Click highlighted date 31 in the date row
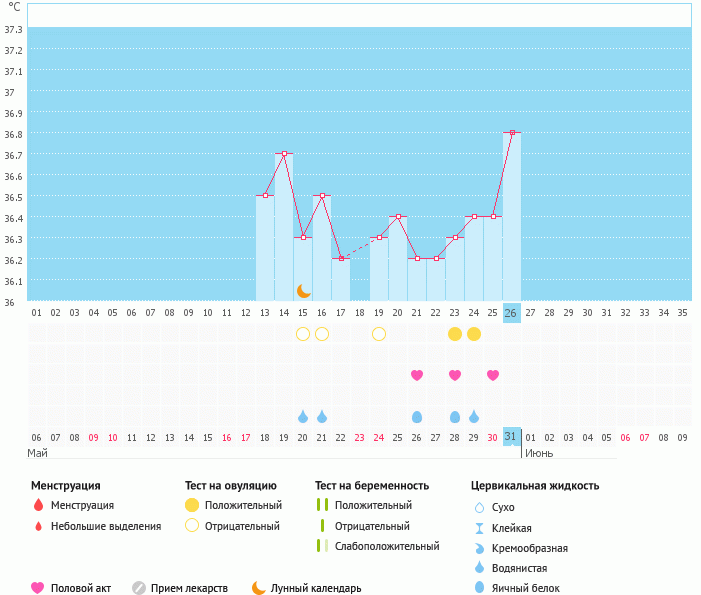Image resolution: width=701 pixels, height=595 pixels. point(511,436)
